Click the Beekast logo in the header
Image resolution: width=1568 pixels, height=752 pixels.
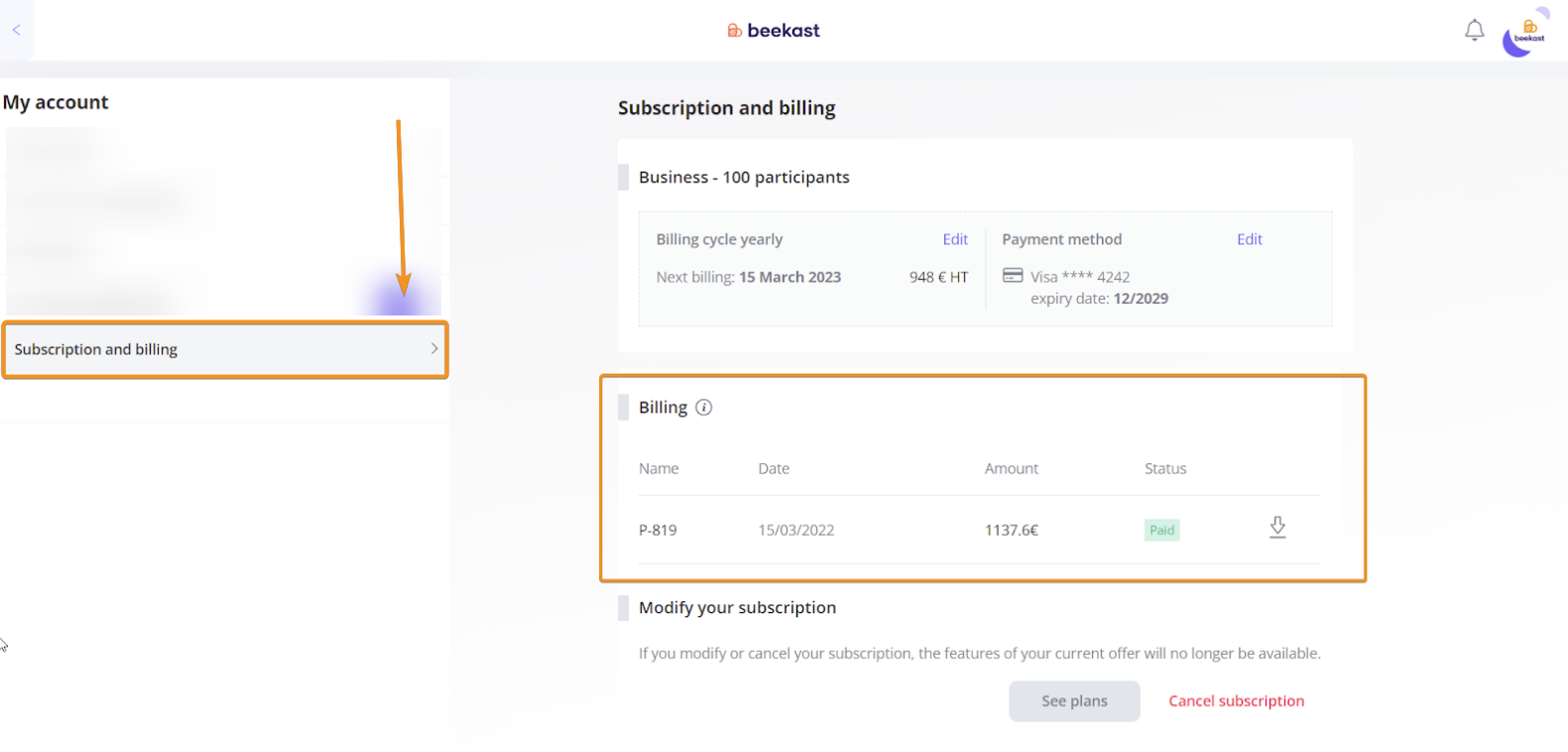tap(774, 31)
